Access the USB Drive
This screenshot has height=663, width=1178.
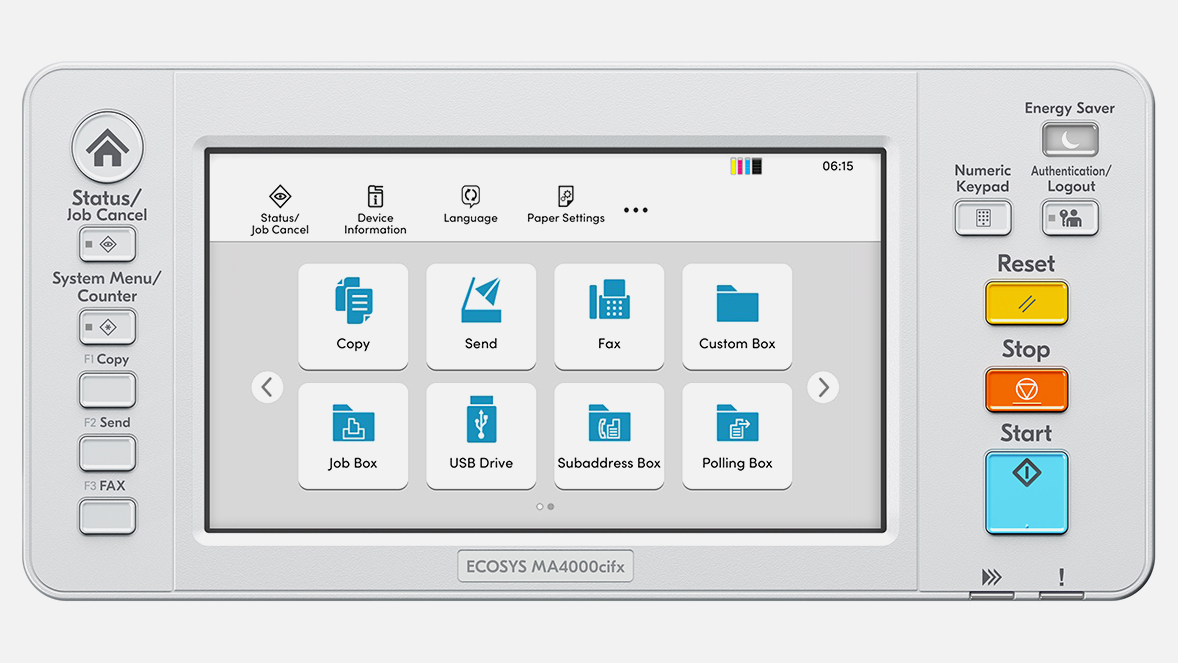[481, 436]
